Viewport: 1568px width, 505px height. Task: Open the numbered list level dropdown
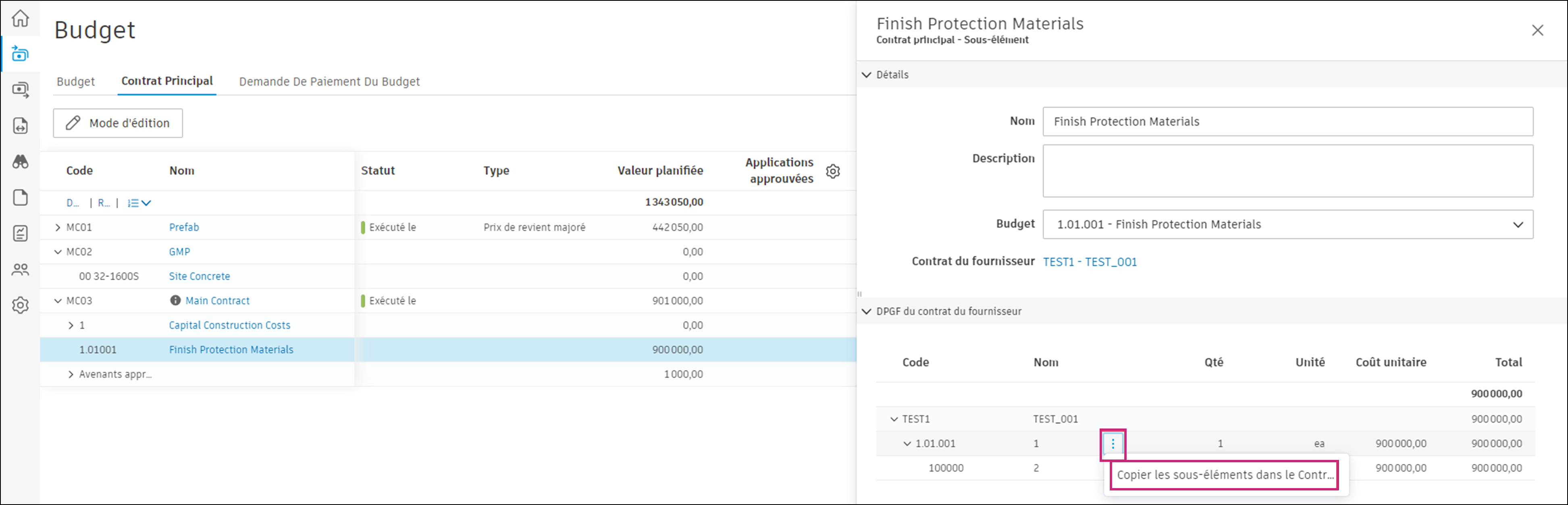click(139, 203)
